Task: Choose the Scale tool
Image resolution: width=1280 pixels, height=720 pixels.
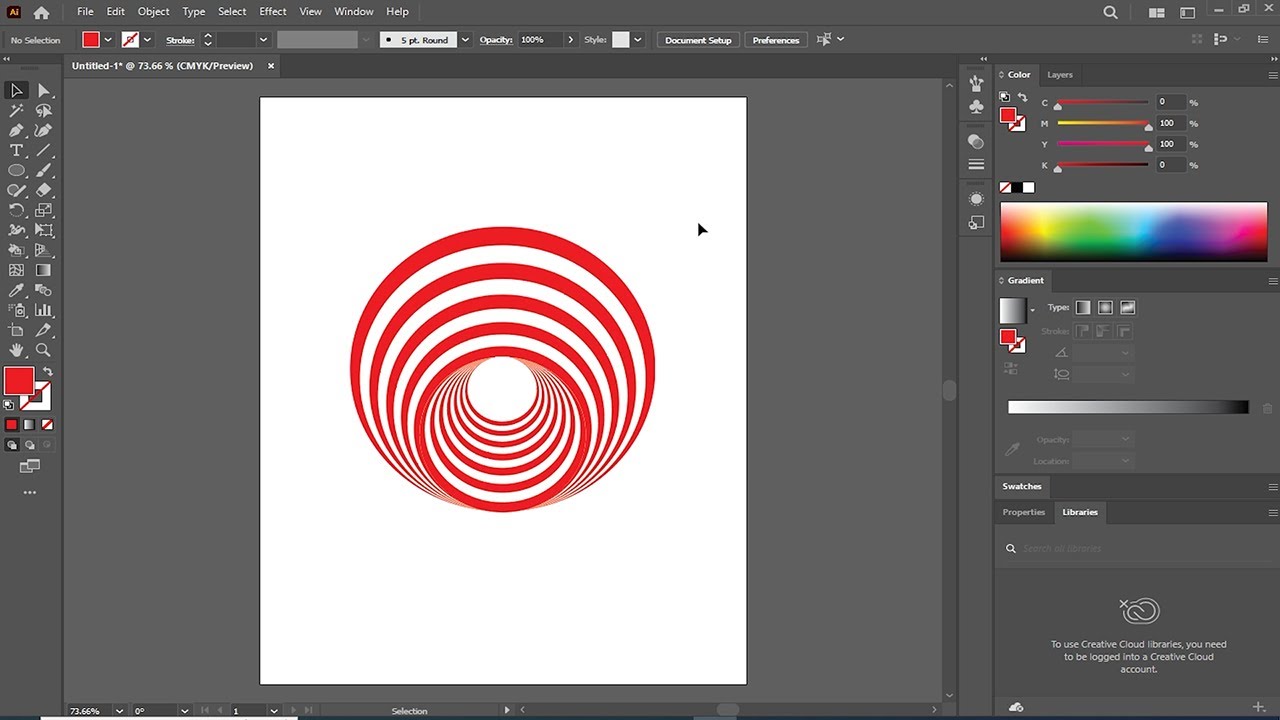Action: click(x=43, y=210)
